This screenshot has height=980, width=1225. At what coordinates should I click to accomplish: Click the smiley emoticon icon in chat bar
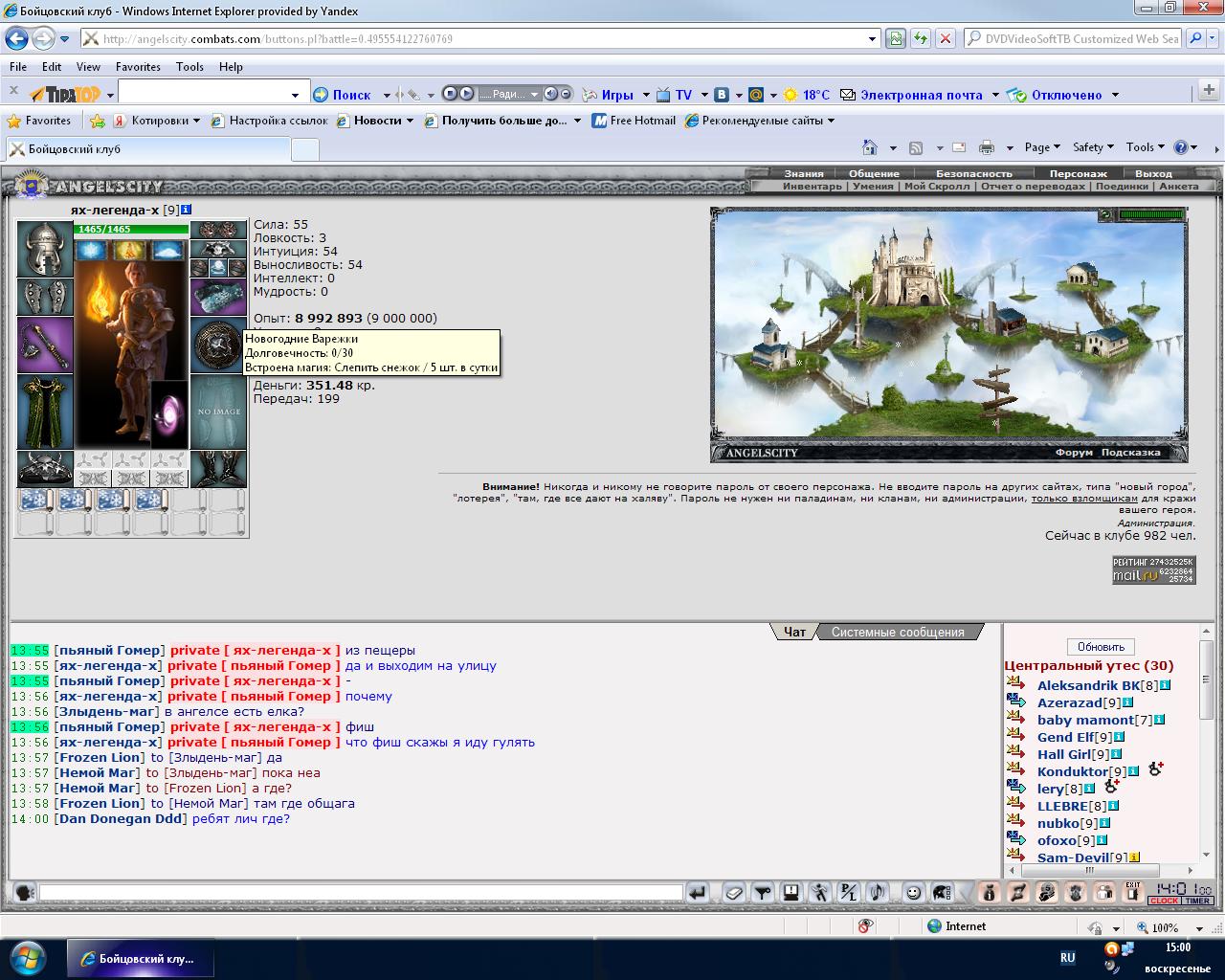(x=913, y=893)
